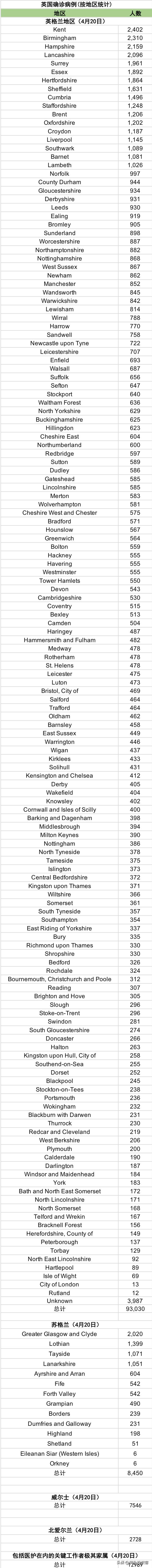Click the Kingston upon Hull, City of entry
The width and height of the screenshot is (152, 1568).
pyautogui.click(x=60, y=1055)
